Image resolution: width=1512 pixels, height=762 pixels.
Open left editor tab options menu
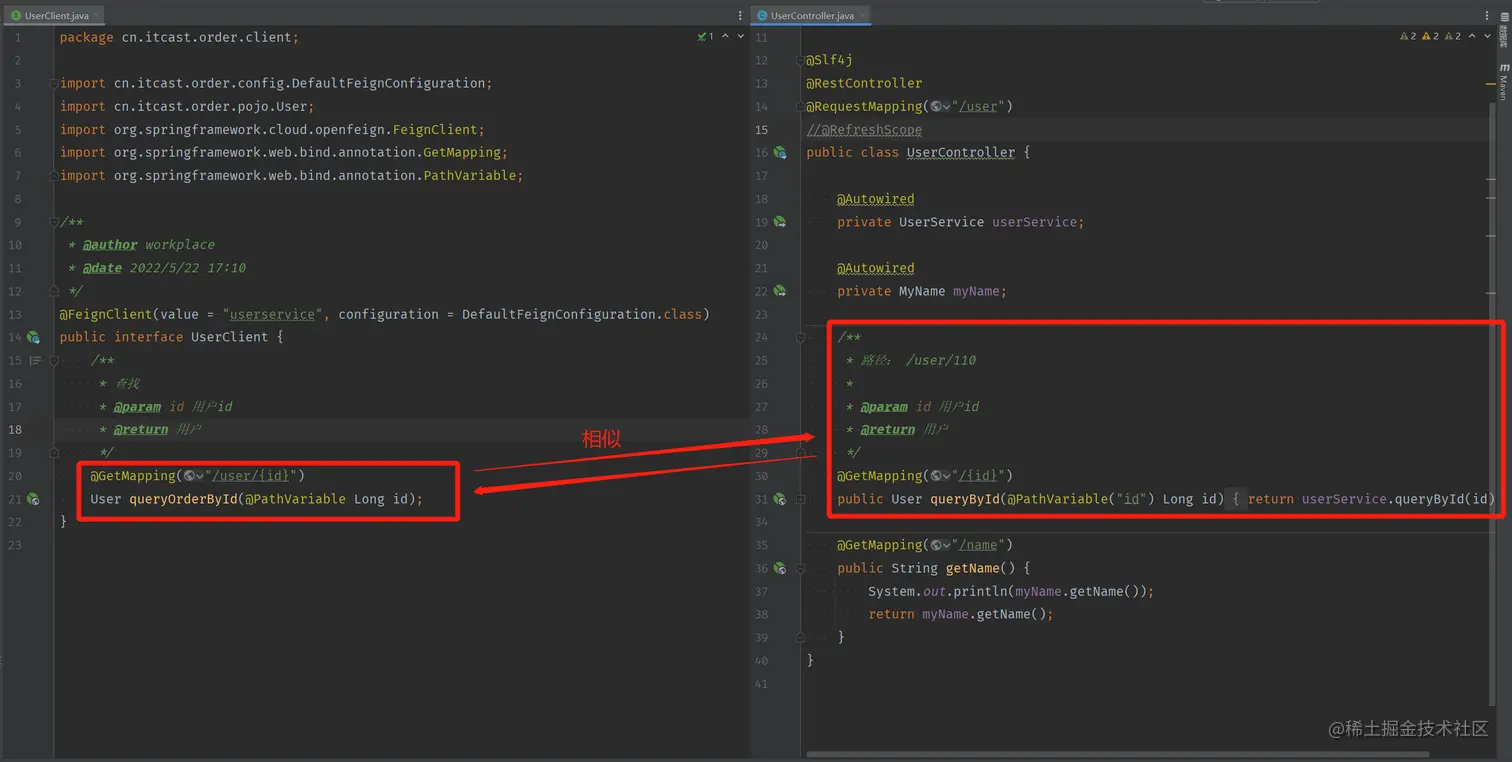[x=740, y=16]
